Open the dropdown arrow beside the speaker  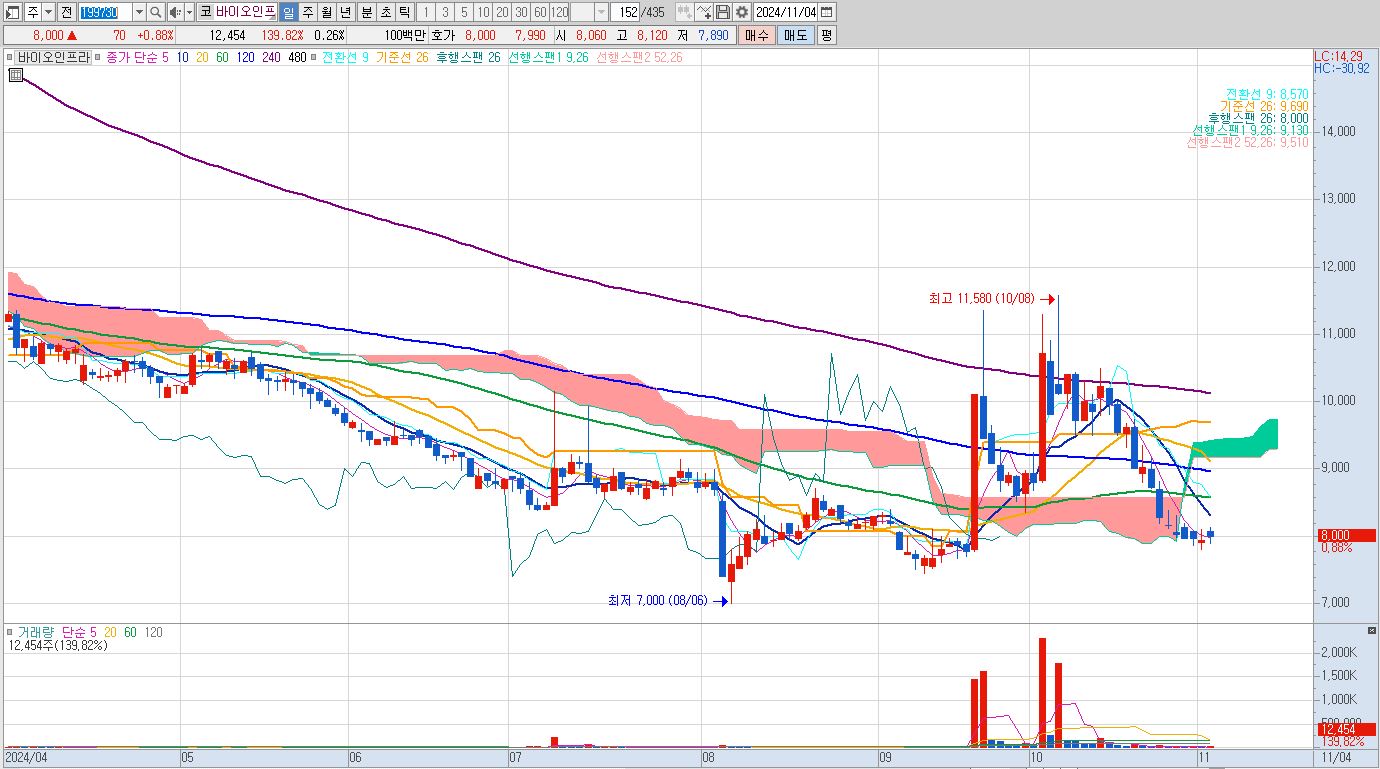click(189, 12)
